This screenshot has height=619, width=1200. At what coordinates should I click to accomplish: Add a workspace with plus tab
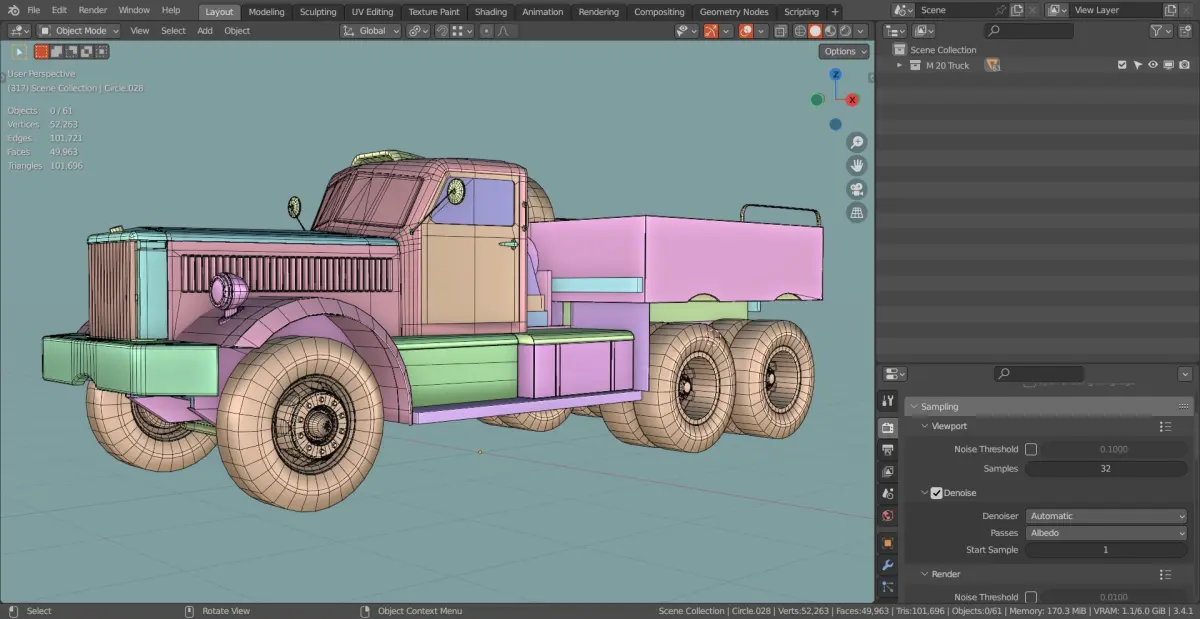[835, 11]
